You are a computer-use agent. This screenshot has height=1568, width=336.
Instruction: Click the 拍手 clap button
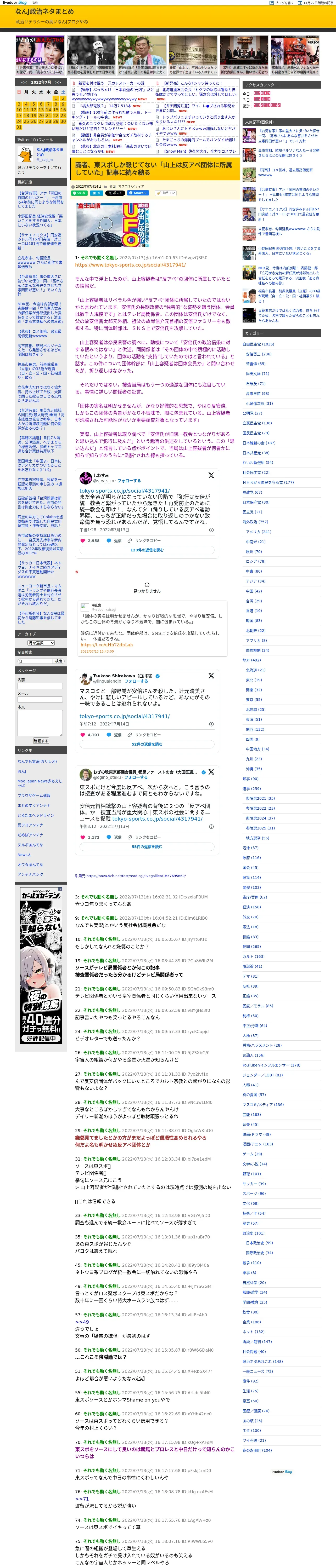coord(166,193)
